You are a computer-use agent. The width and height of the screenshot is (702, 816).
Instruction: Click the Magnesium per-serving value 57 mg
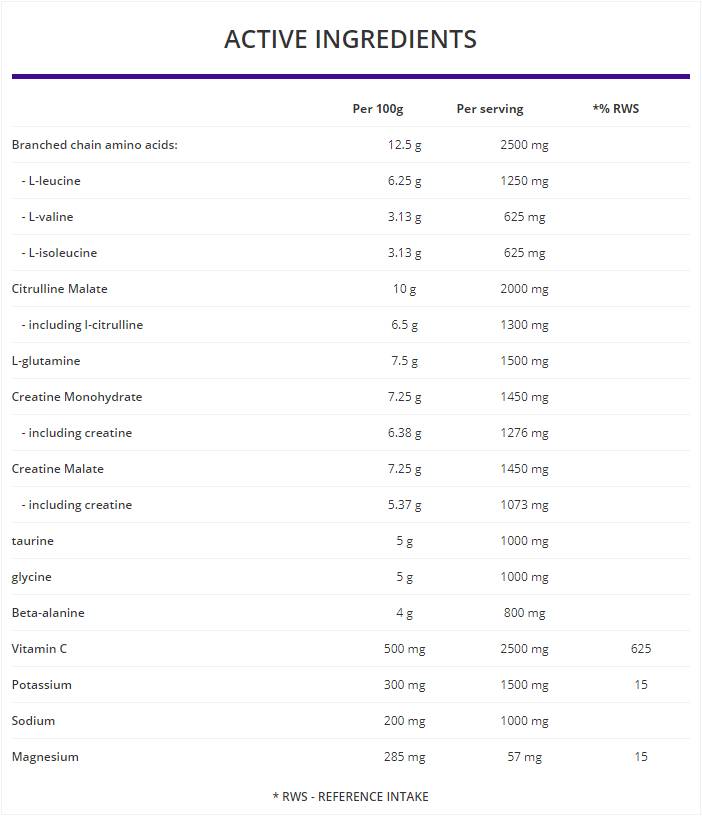[x=524, y=757]
